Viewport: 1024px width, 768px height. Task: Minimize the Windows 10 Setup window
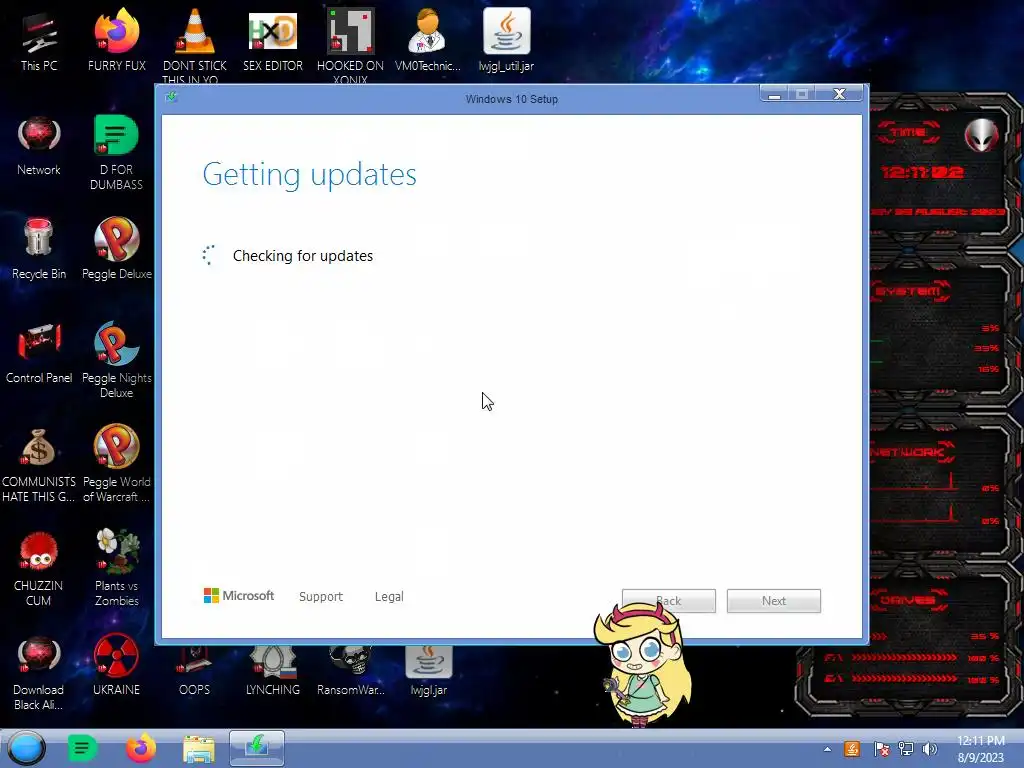[775, 95]
